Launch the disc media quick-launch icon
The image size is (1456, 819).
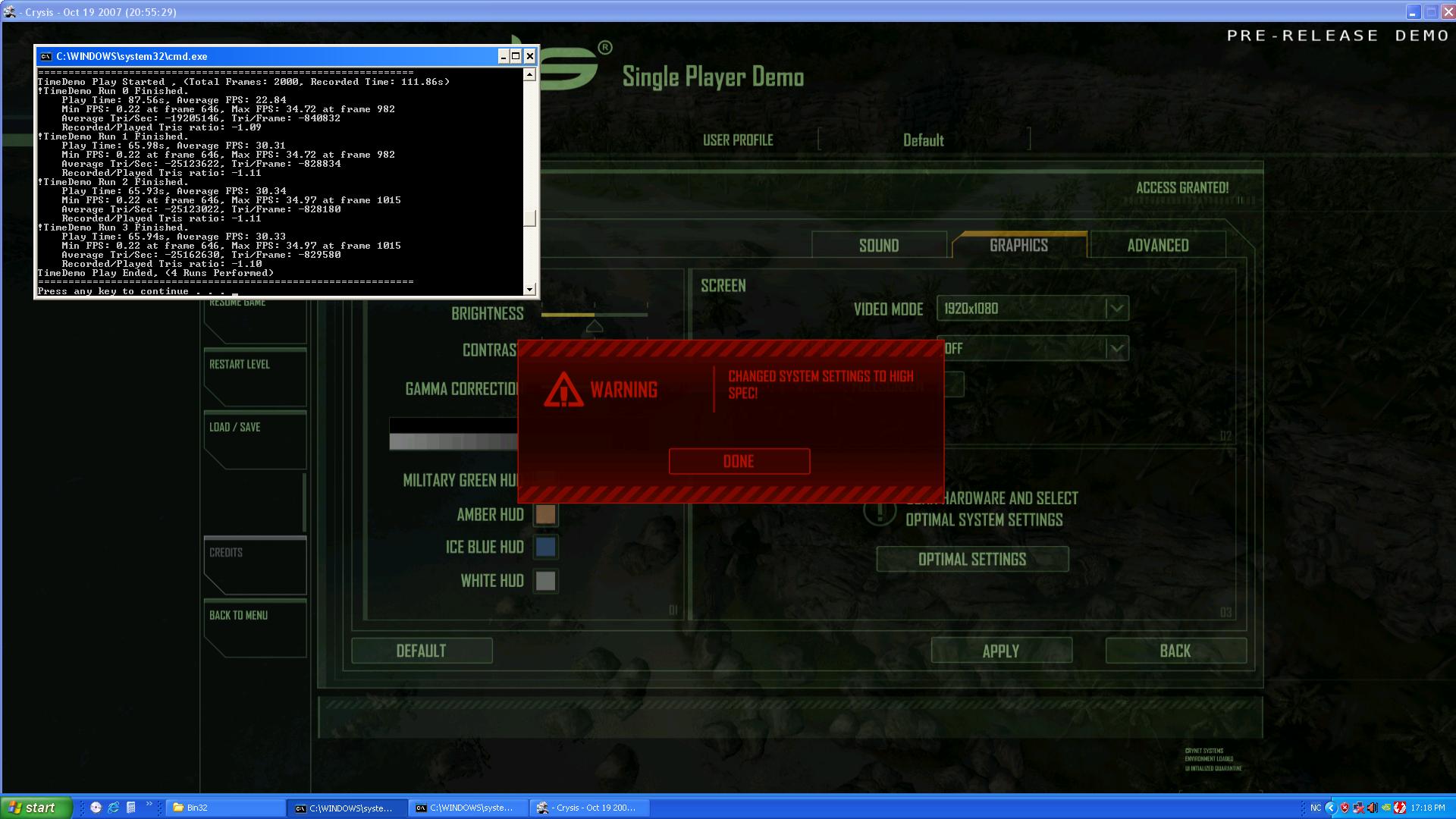(x=96, y=808)
